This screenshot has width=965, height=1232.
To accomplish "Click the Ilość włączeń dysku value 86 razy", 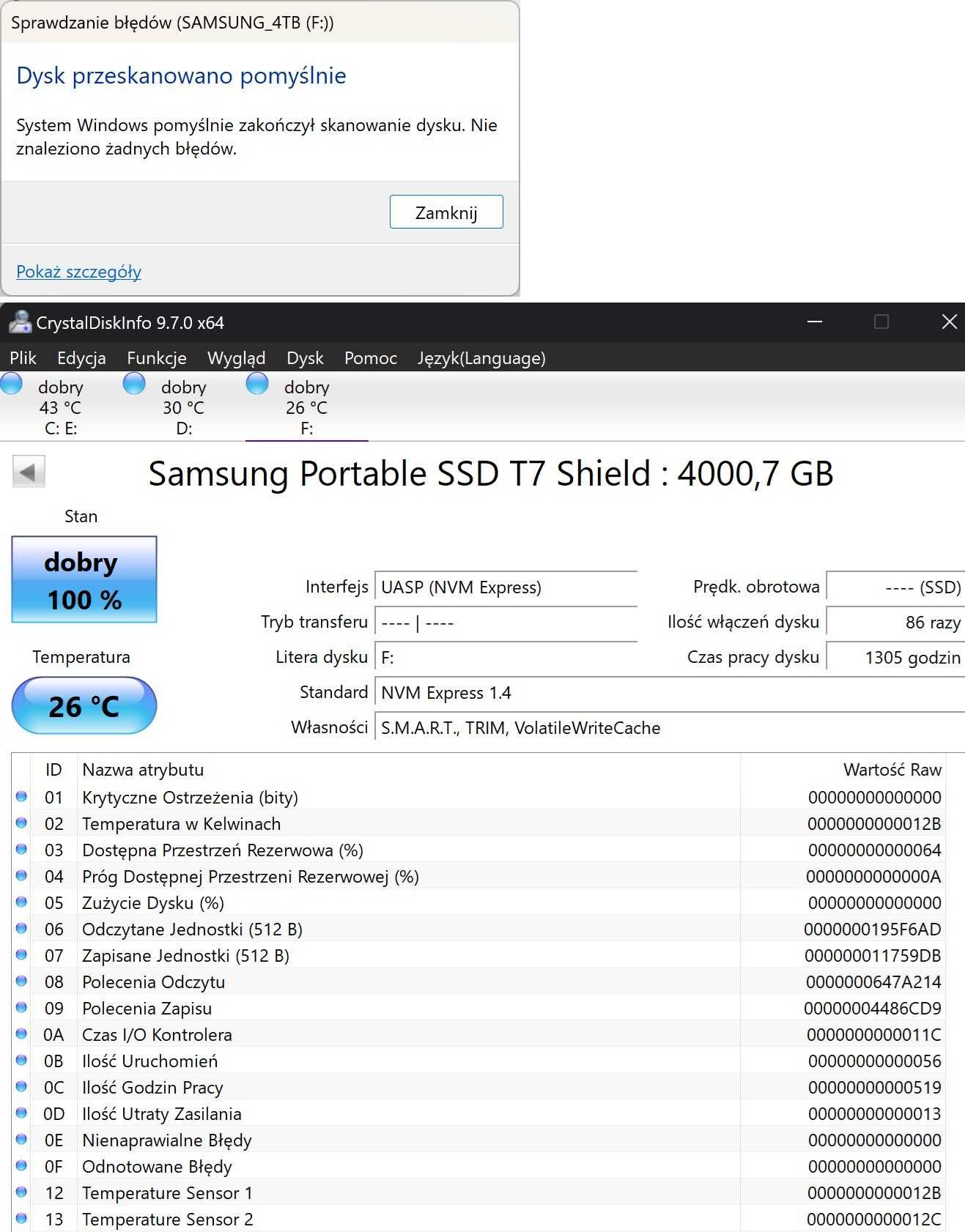I will click(x=895, y=623).
